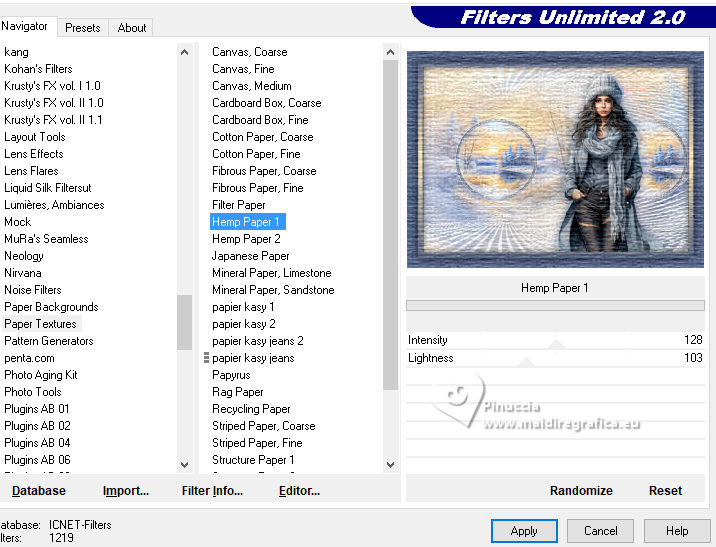This screenshot has width=716, height=547.
Task: Adjust the Lightness slider handle
Action: click(526, 363)
